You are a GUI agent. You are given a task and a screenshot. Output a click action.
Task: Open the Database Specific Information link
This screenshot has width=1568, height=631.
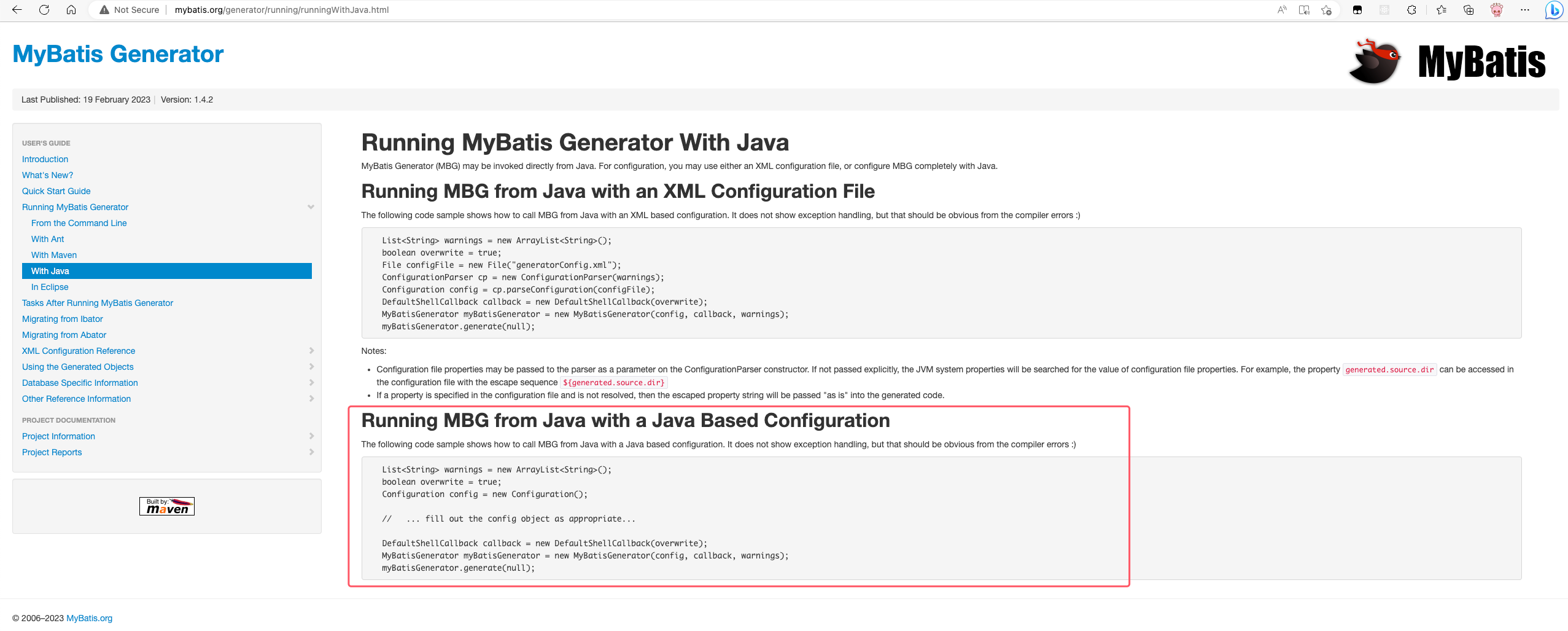(80, 383)
